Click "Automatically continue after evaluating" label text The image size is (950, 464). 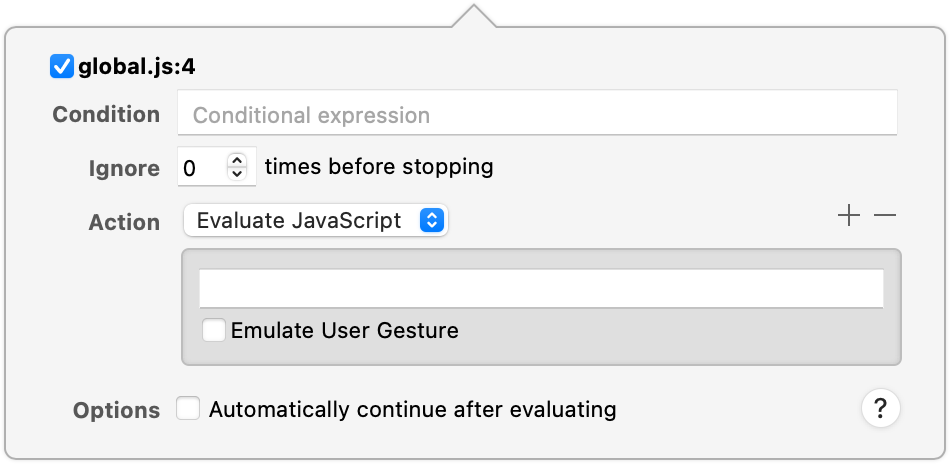click(412, 408)
